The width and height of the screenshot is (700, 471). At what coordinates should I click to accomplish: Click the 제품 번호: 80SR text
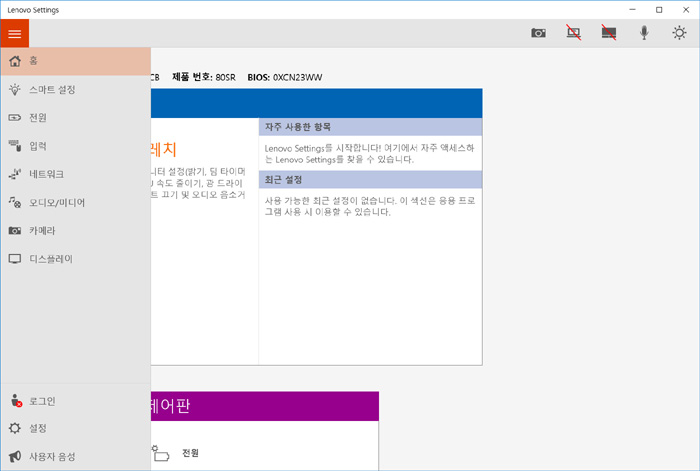(x=204, y=77)
